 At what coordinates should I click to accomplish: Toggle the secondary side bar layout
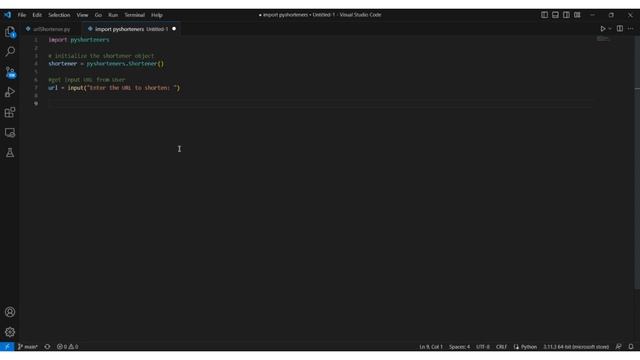coord(566,15)
